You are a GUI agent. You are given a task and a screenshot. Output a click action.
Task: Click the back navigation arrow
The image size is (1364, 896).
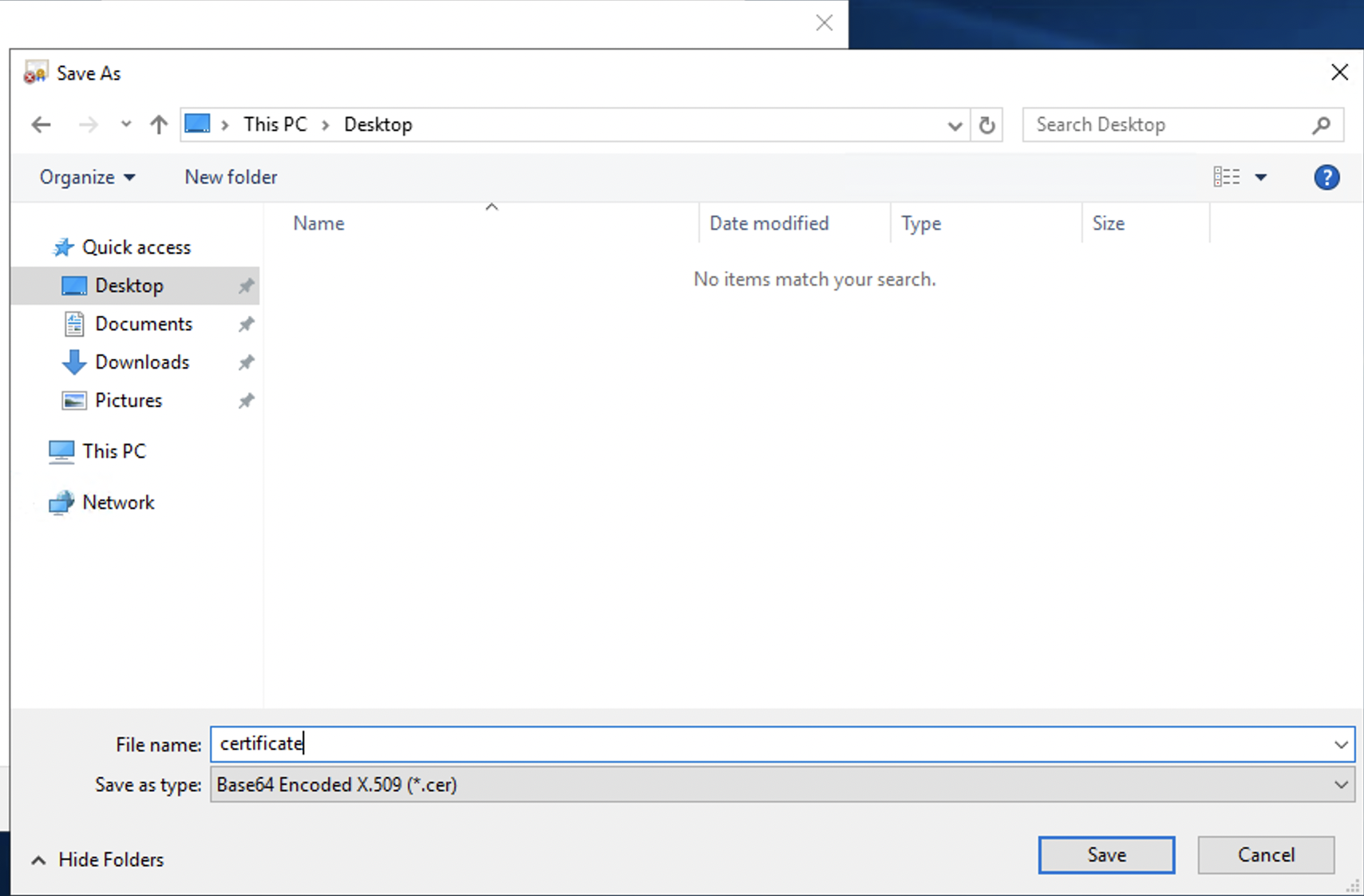[41, 124]
